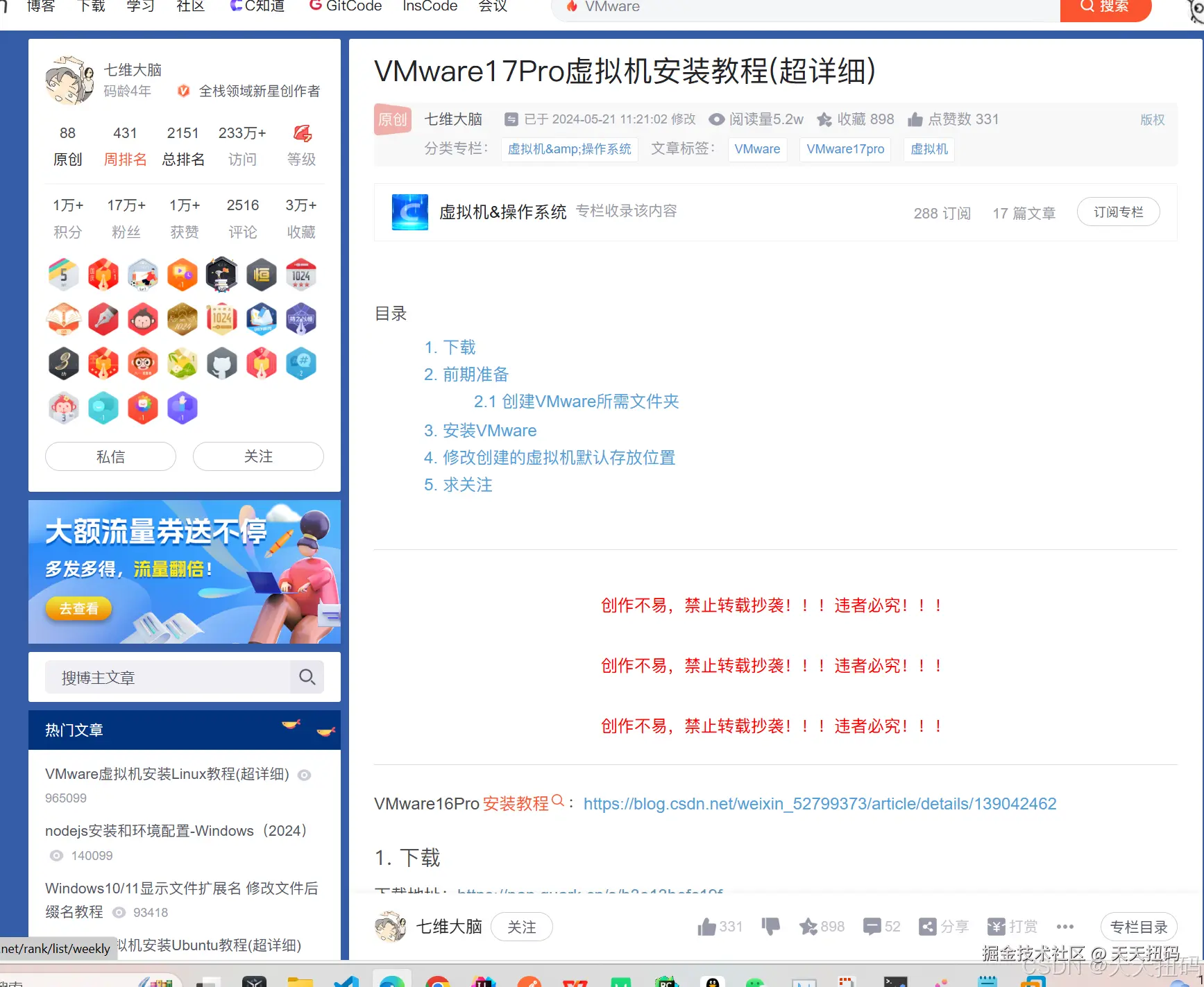Open the VMware17pro article tag

pos(845,149)
